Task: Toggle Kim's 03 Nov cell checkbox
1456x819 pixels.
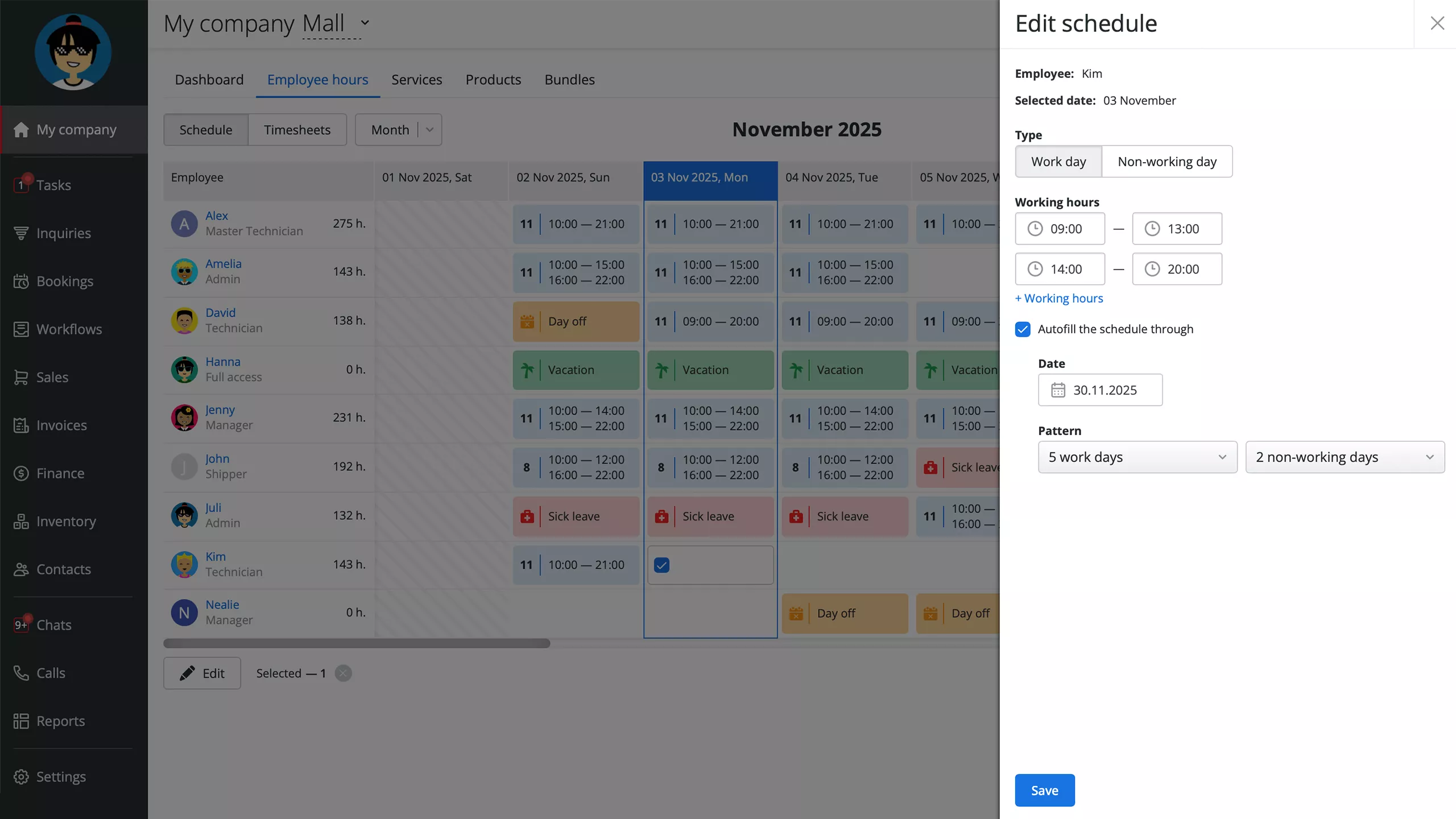Action: 661,565
